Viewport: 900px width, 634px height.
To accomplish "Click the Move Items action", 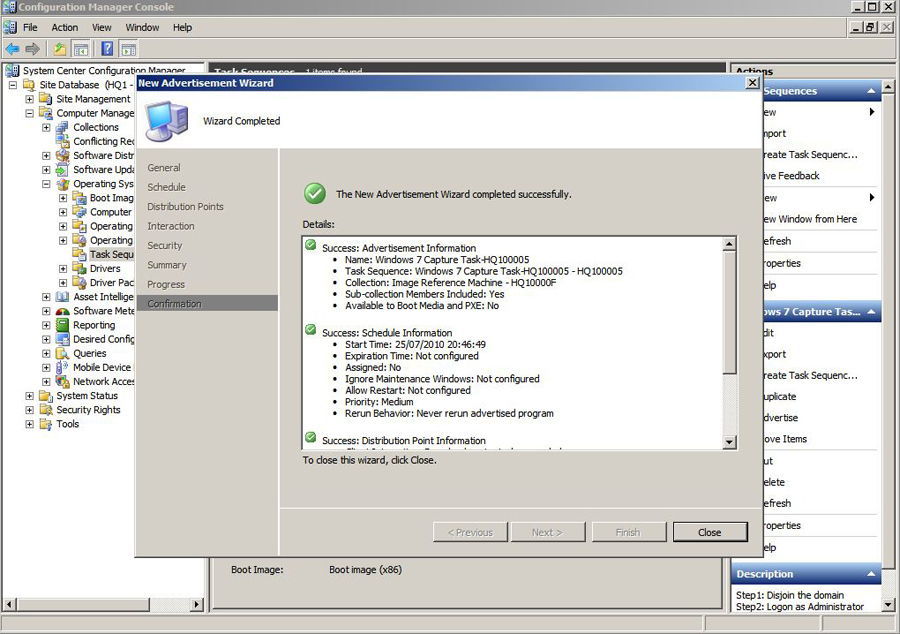I will point(785,439).
